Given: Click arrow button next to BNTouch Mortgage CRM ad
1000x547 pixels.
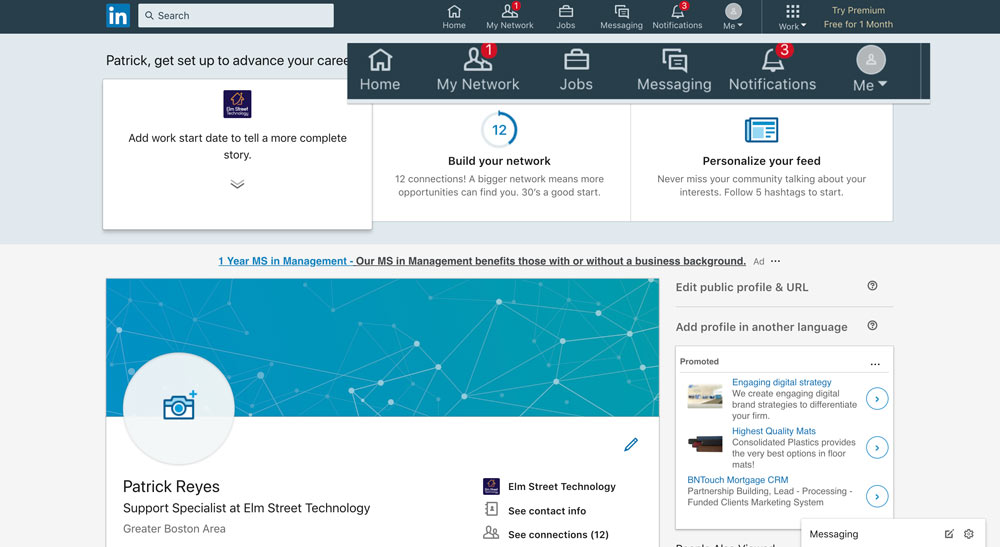Looking at the screenshot, I should (x=877, y=495).
